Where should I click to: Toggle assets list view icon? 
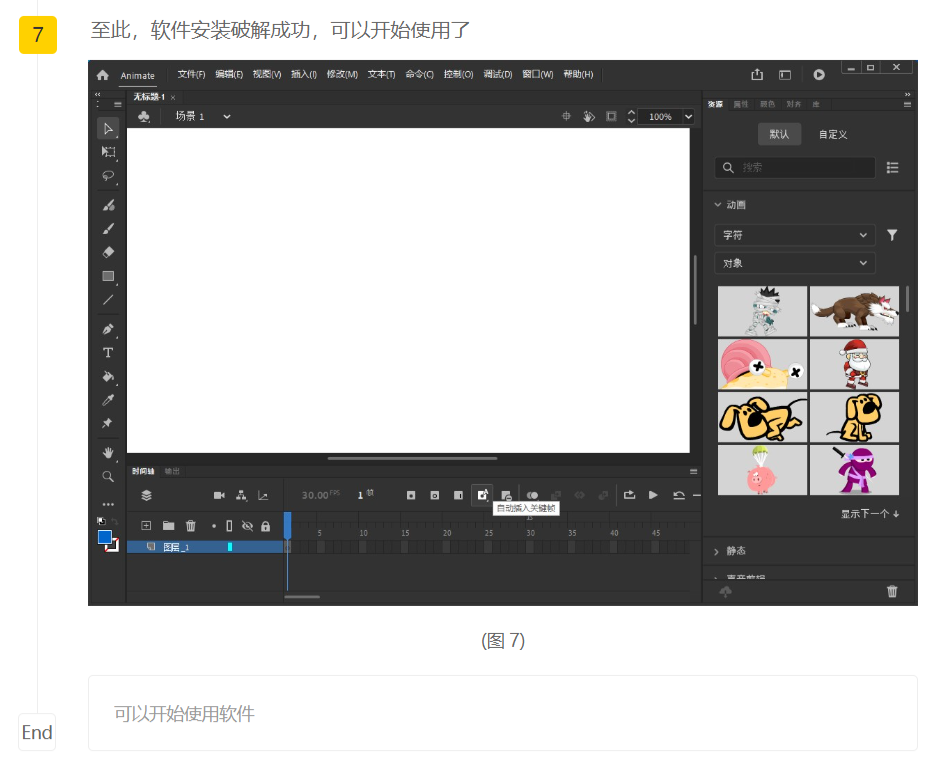[892, 168]
